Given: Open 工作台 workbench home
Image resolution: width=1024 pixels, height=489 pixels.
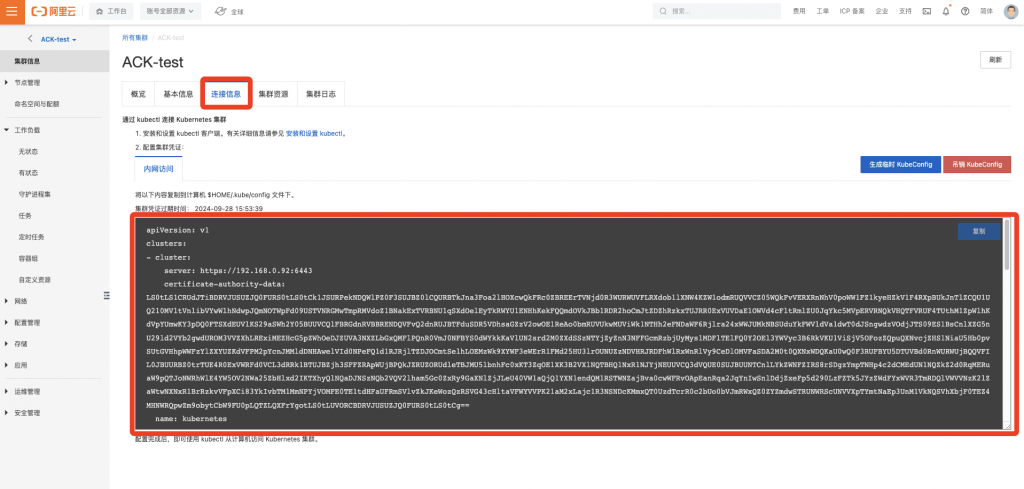Looking at the screenshot, I should 111,11.
